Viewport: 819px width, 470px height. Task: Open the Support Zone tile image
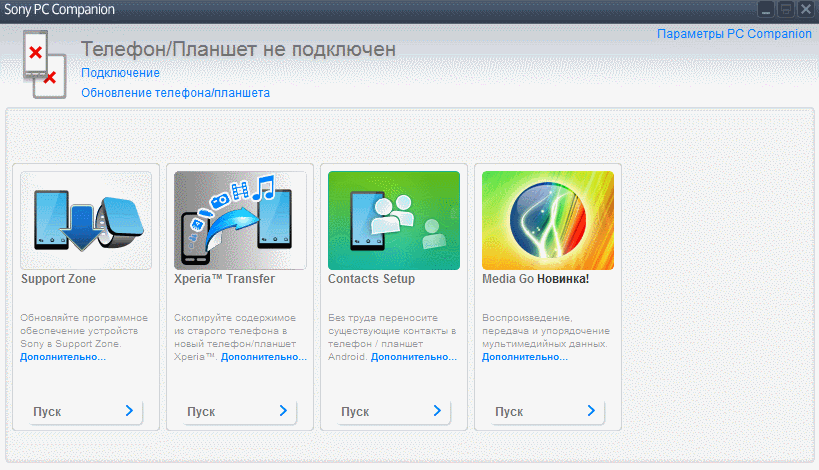(86, 220)
